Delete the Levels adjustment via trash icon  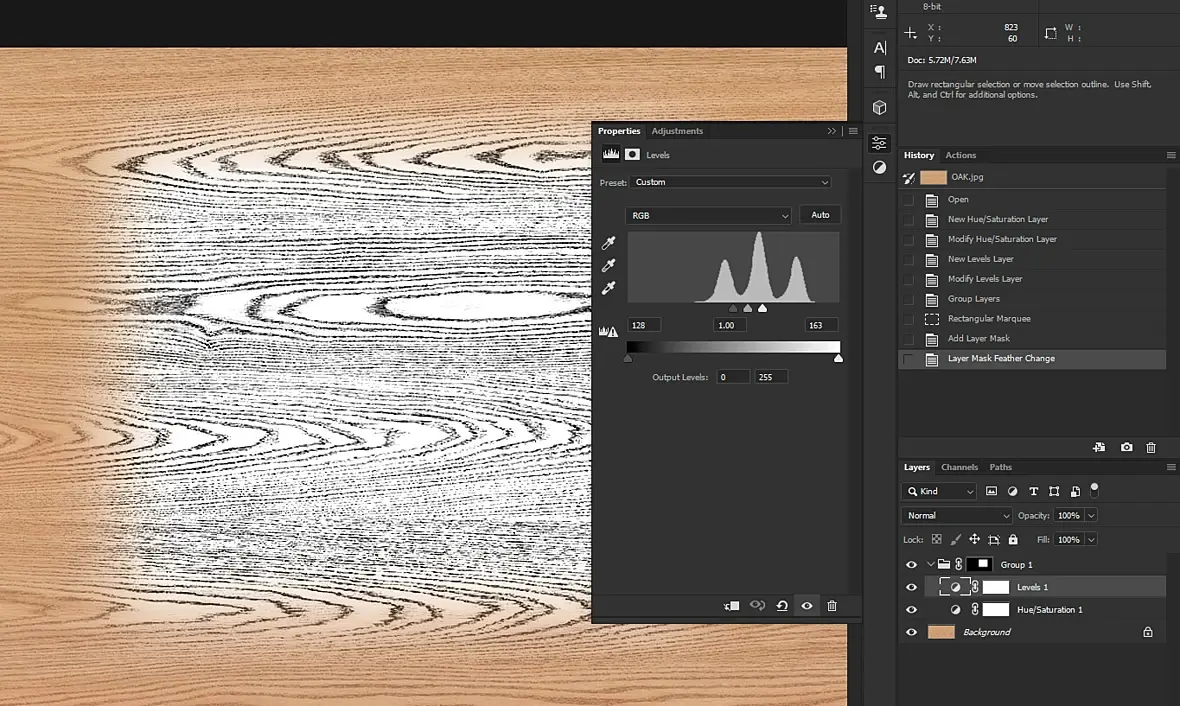click(832, 606)
